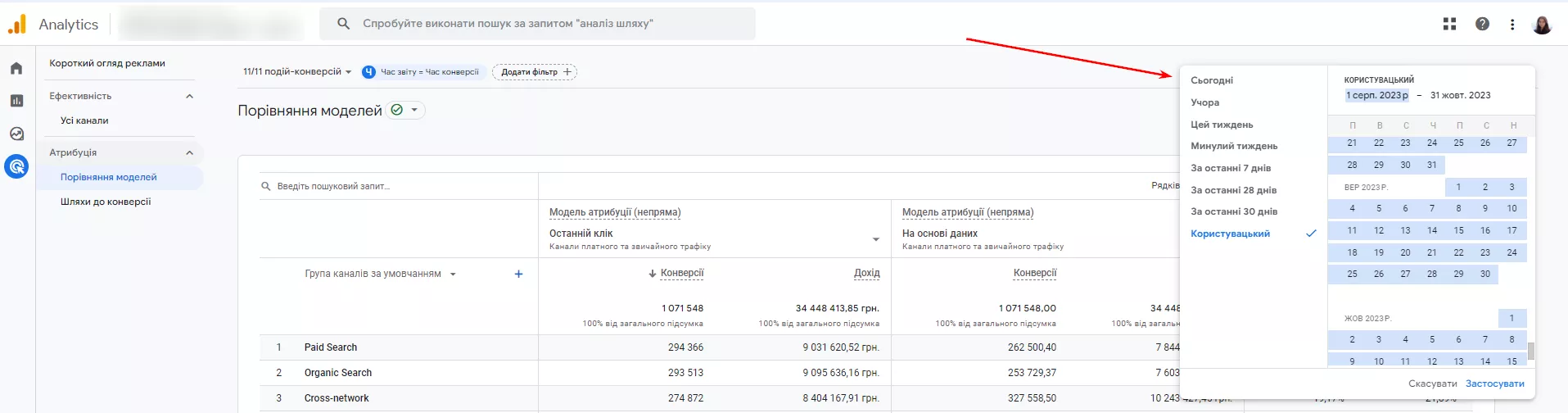Open the three-dot more options menu

click(x=1512, y=24)
